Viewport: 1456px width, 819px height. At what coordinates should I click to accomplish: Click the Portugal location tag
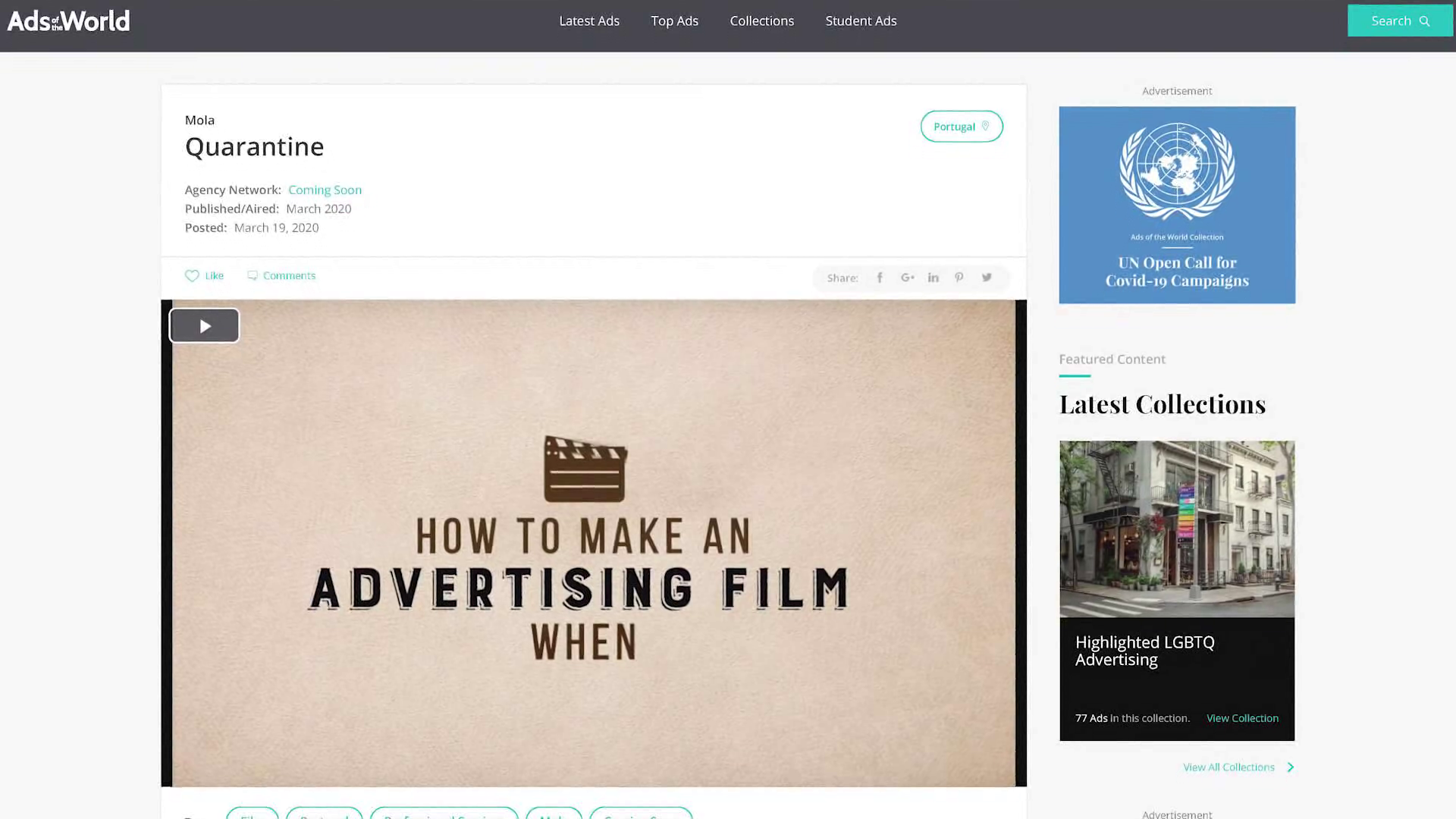[x=961, y=127]
